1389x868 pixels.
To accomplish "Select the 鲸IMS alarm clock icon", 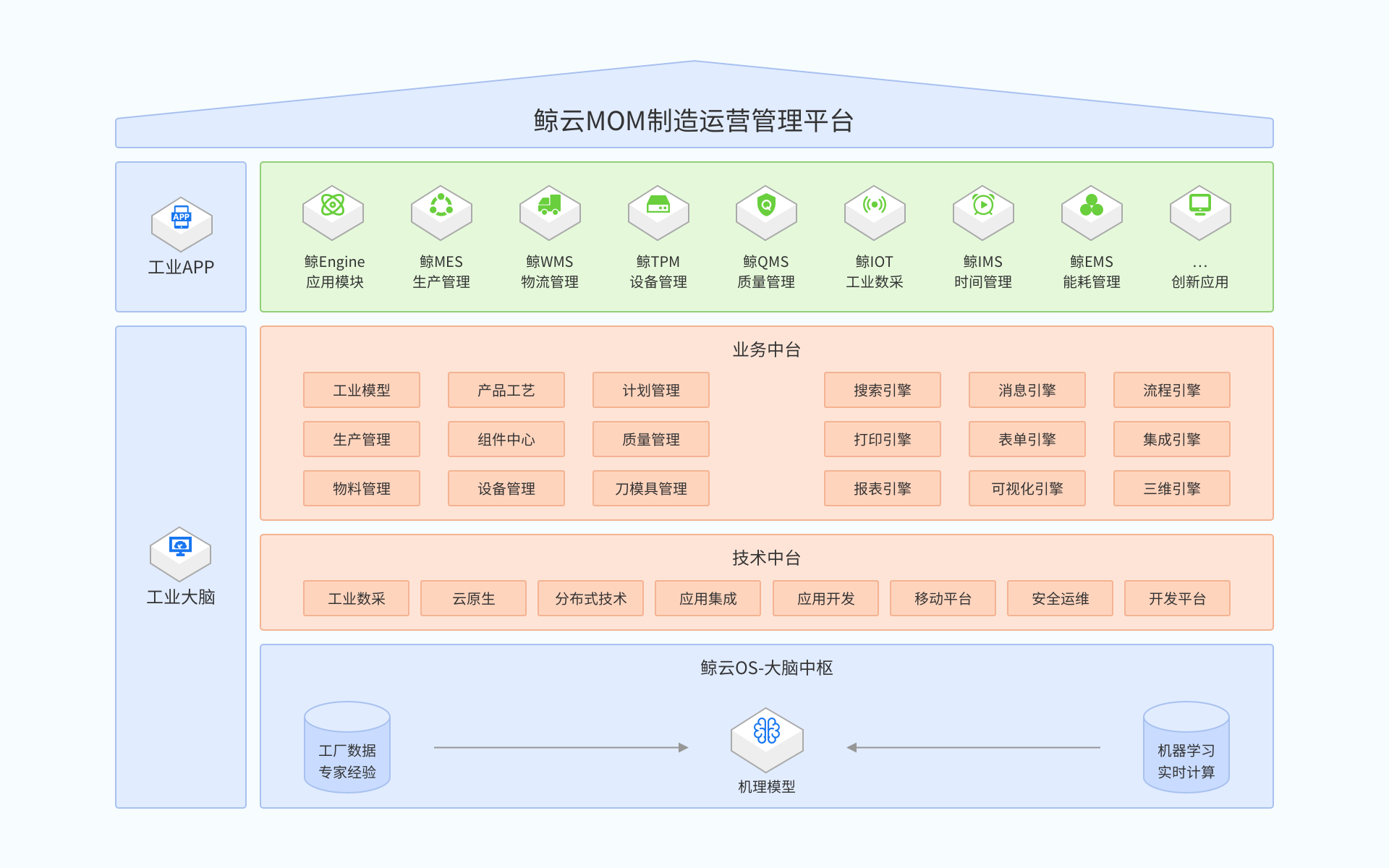I will tap(983, 213).
